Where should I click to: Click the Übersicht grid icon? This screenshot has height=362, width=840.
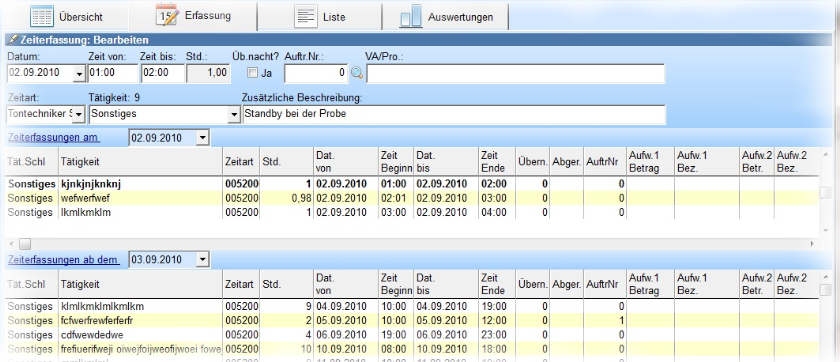click(x=42, y=16)
